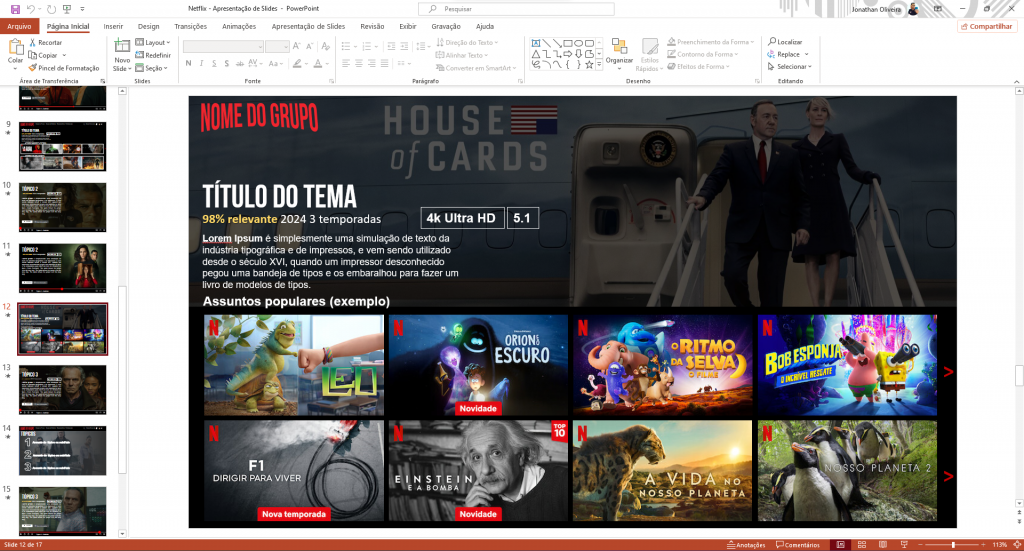Click fit slide to window icon

coord(1017,545)
